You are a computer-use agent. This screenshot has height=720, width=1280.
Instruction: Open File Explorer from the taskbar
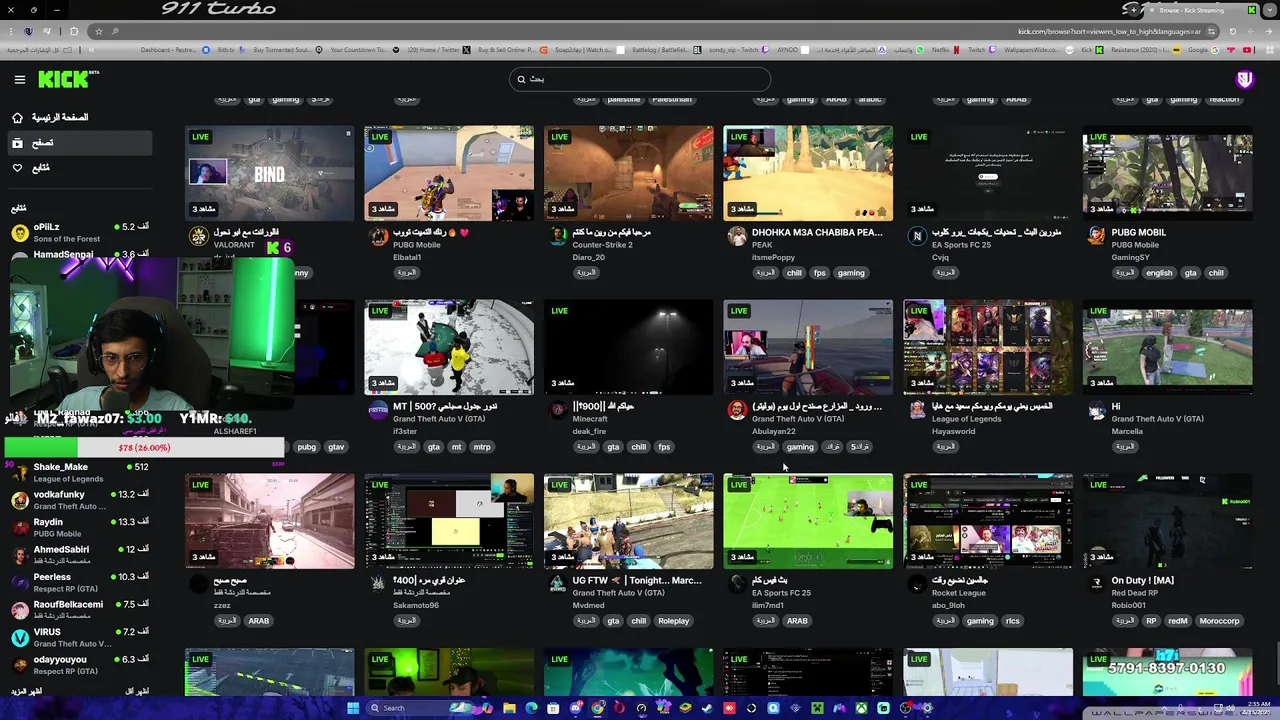point(508,708)
